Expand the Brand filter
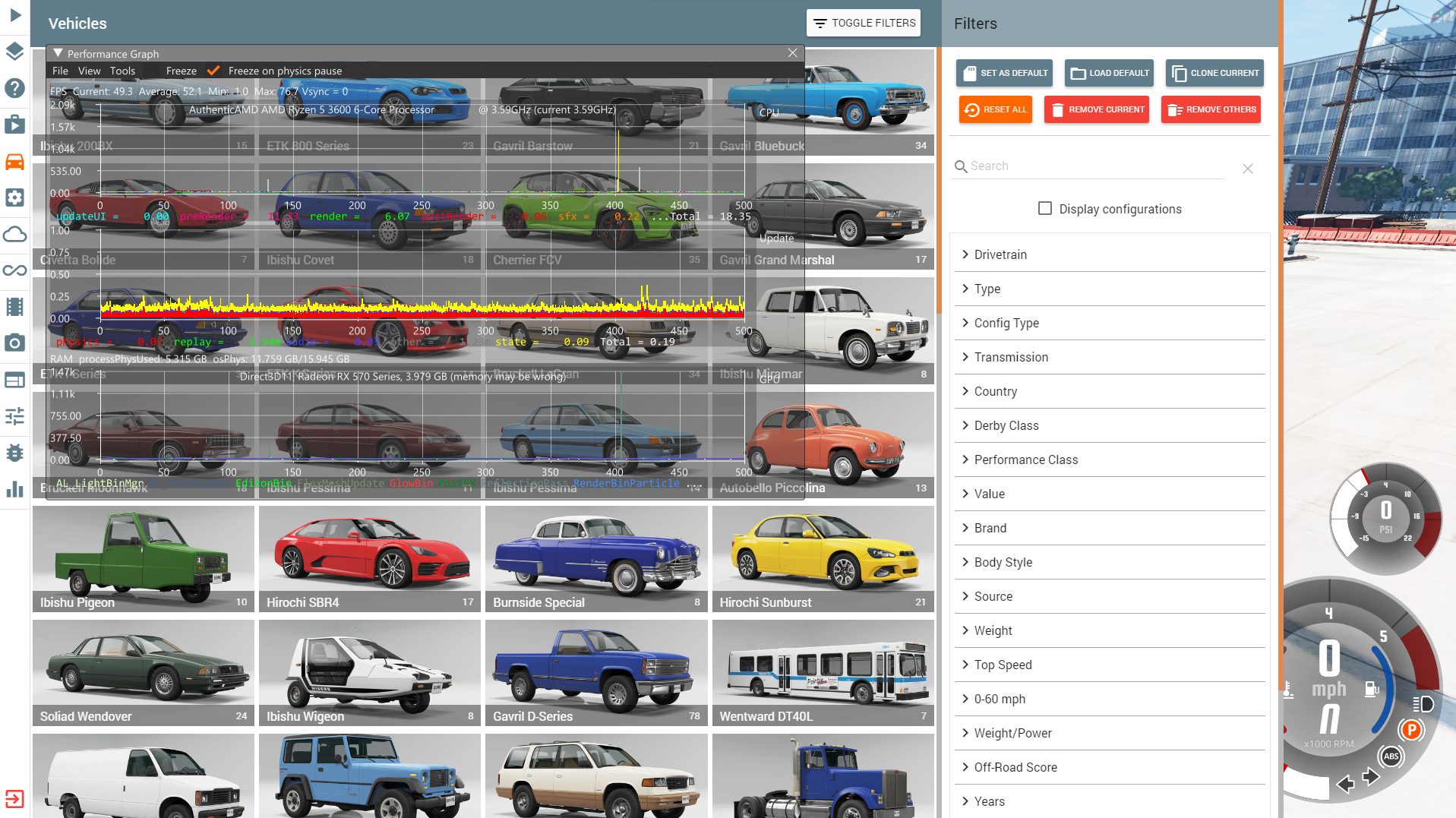The image size is (1456, 818). [1110, 528]
